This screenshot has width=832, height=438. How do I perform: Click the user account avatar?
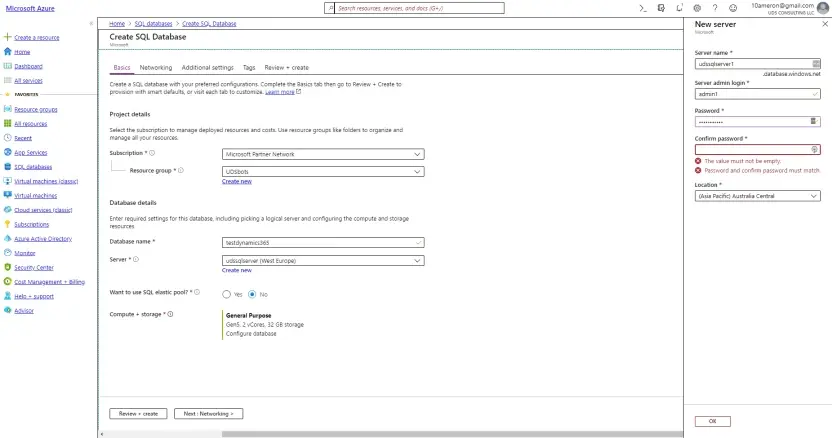coord(823,8)
